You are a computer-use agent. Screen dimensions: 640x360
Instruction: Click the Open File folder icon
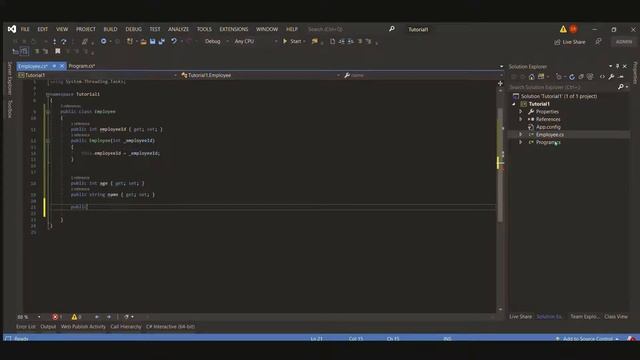point(143,41)
